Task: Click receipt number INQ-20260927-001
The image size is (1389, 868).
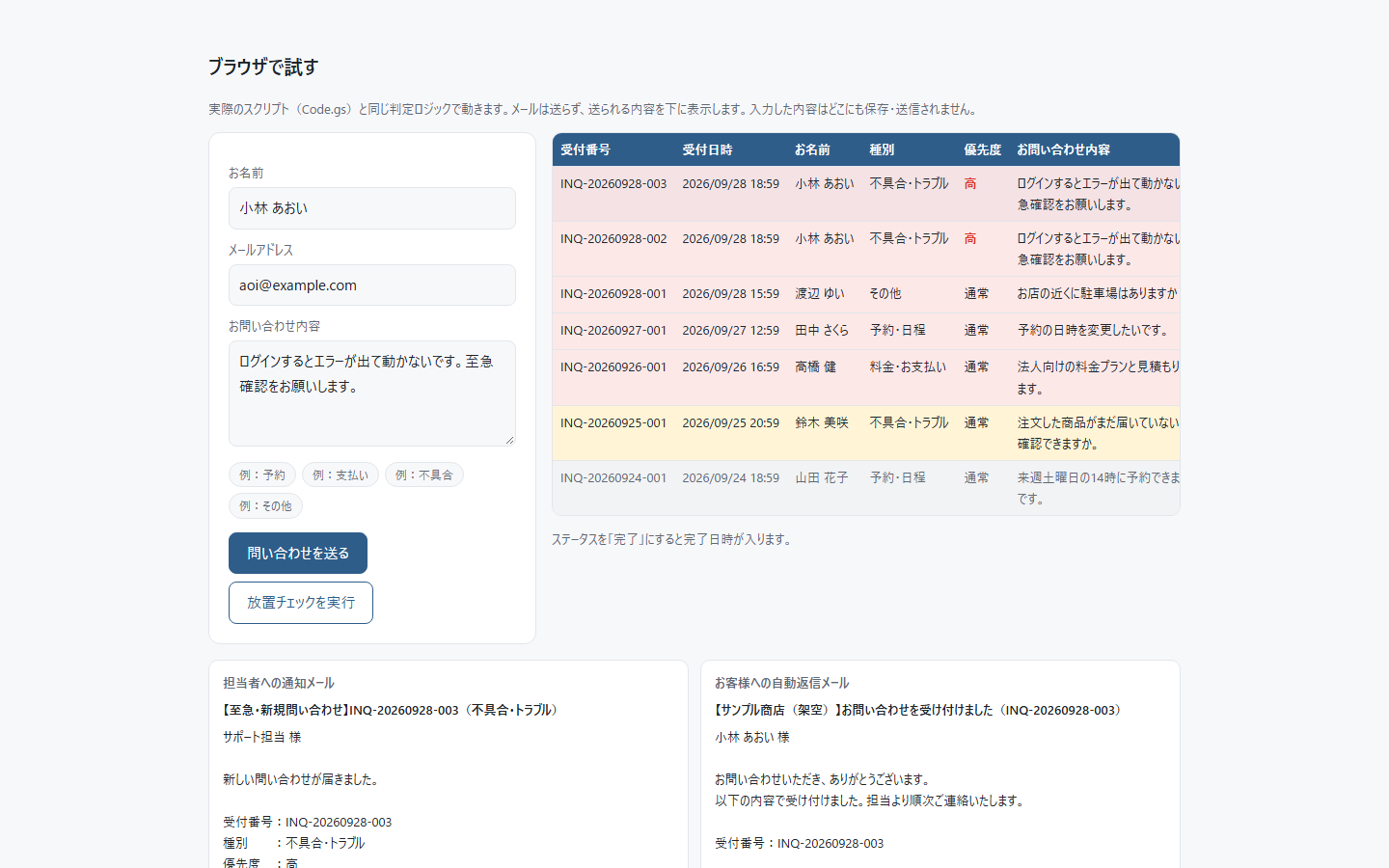Action: [x=613, y=330]
